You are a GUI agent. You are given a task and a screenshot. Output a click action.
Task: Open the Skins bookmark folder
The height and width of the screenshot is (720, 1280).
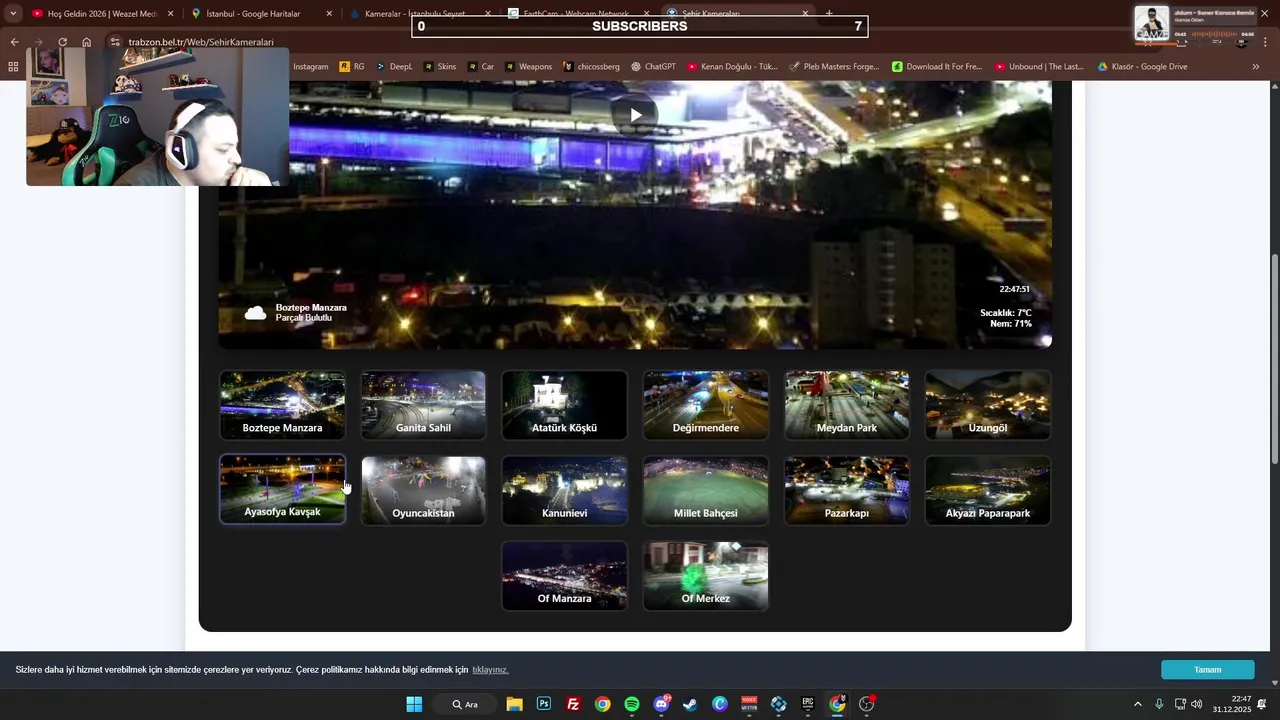point(440,67)
